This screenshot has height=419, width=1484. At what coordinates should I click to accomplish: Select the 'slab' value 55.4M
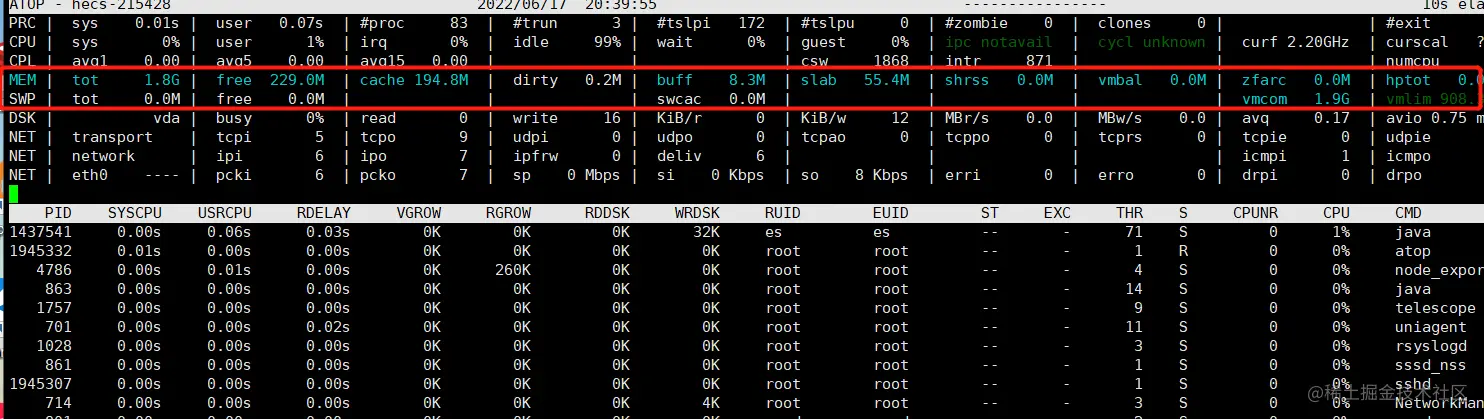click(x=887, y=80)
